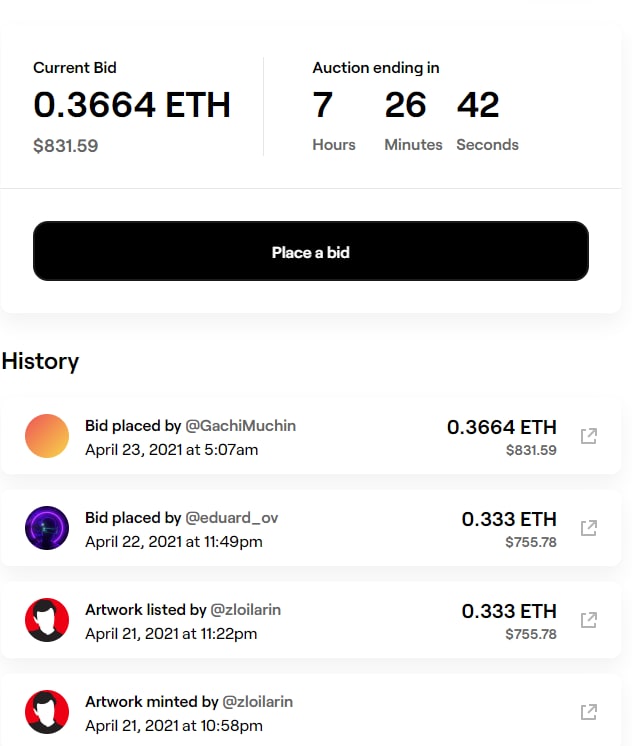This screenshot has height=746, width=632.
Task: Click zloilarin's avatar on listed entry
Action: [47, 620]
